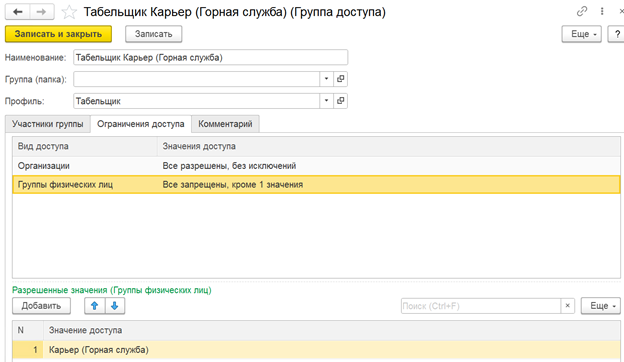
Task: Click into the Профиль field with Табельщик
Action: tap(197, 101)
